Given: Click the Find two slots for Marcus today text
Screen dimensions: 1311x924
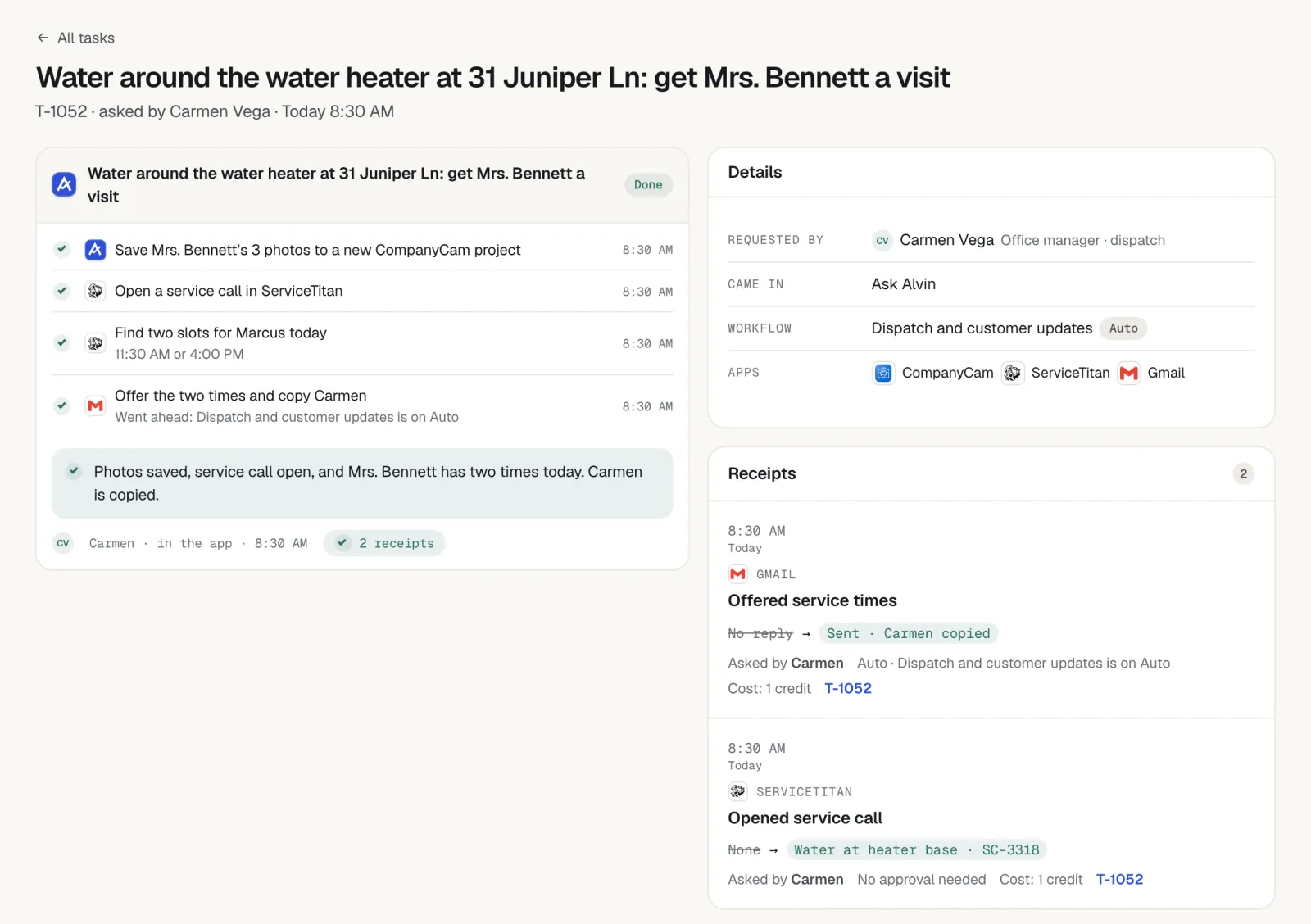Looking at the screenshot, I should pyautogui.click(x=220, y=333).
